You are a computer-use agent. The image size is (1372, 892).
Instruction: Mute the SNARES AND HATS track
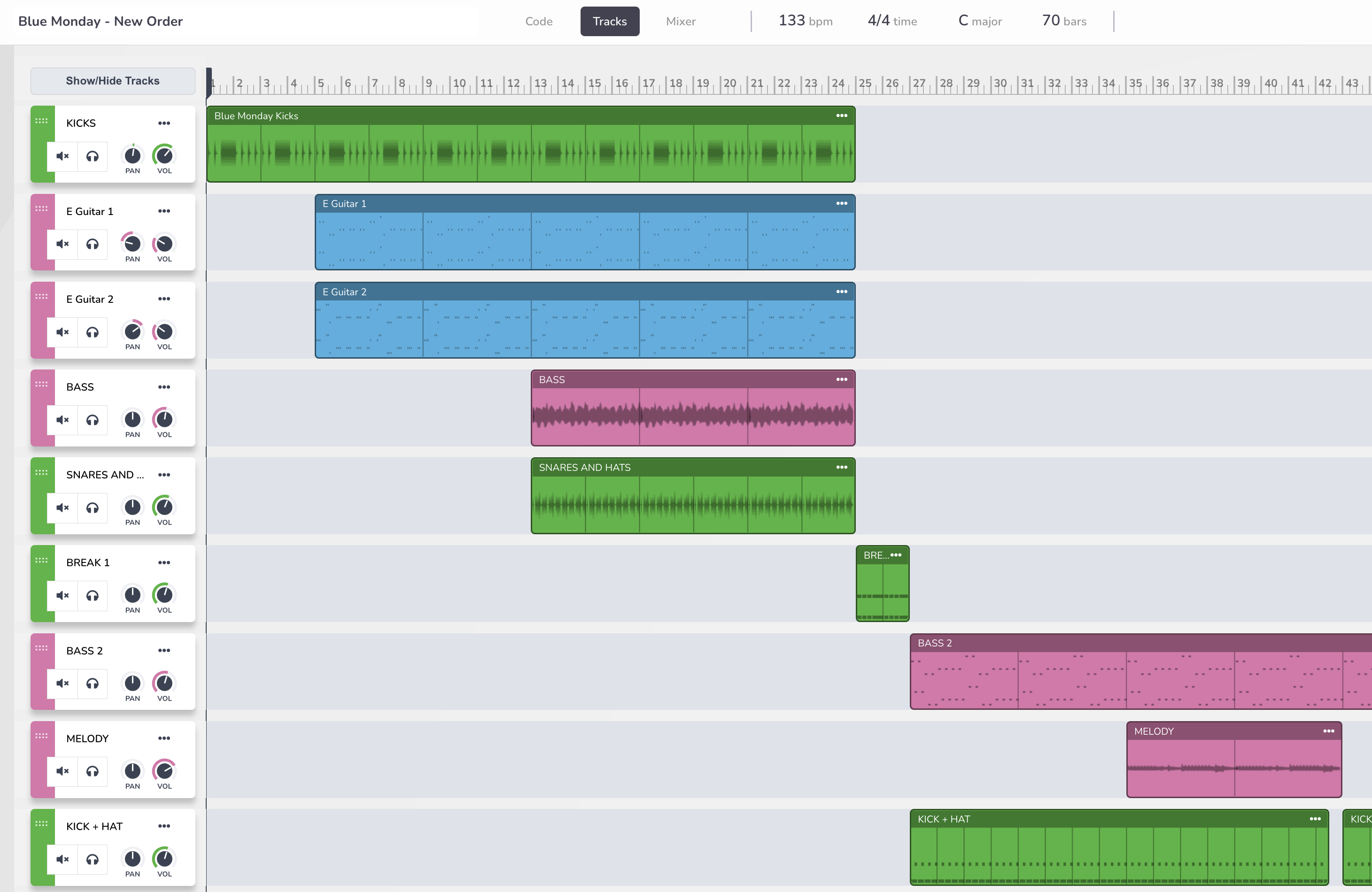pos(62,508)
